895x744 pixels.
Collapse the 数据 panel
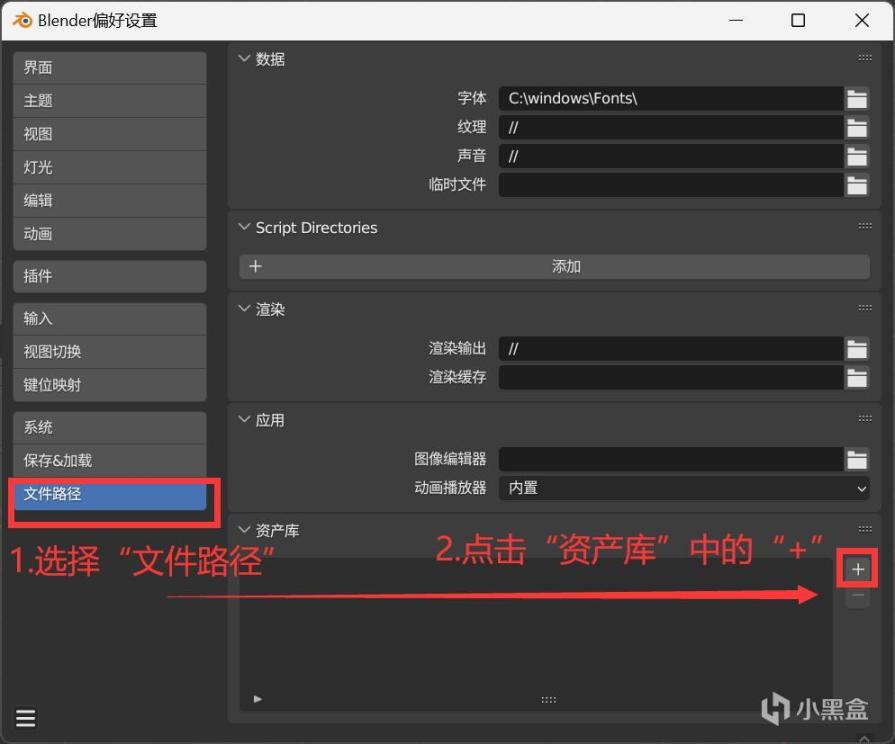(x=244, y=58)
